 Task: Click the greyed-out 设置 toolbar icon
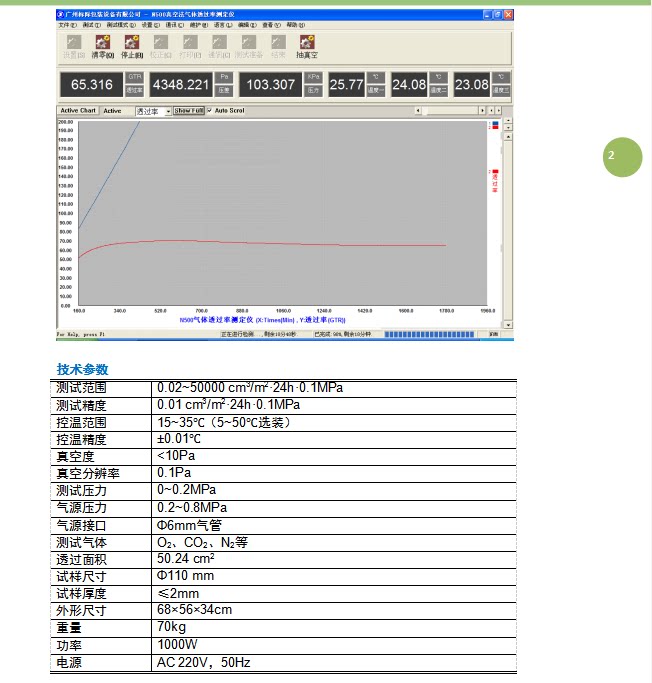click(74, 42)
